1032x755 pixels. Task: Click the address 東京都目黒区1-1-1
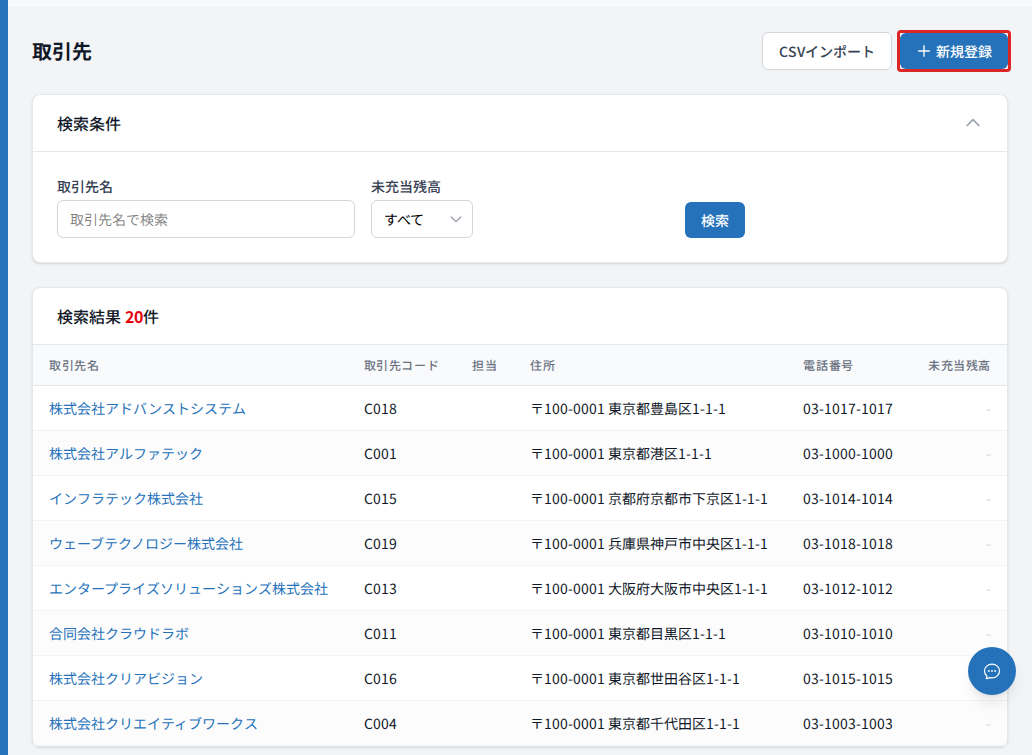pos(667,634)
